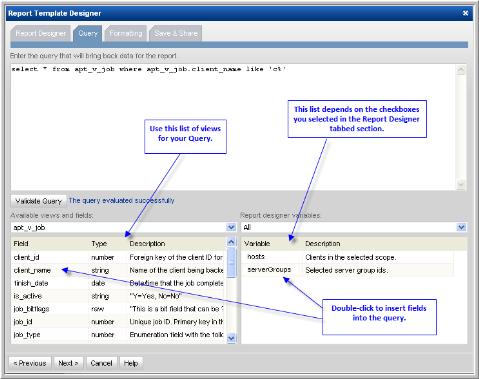This screenshot has height=379, width=479.
Task: Select the job_type field row
Action: [x=119, y=334]
